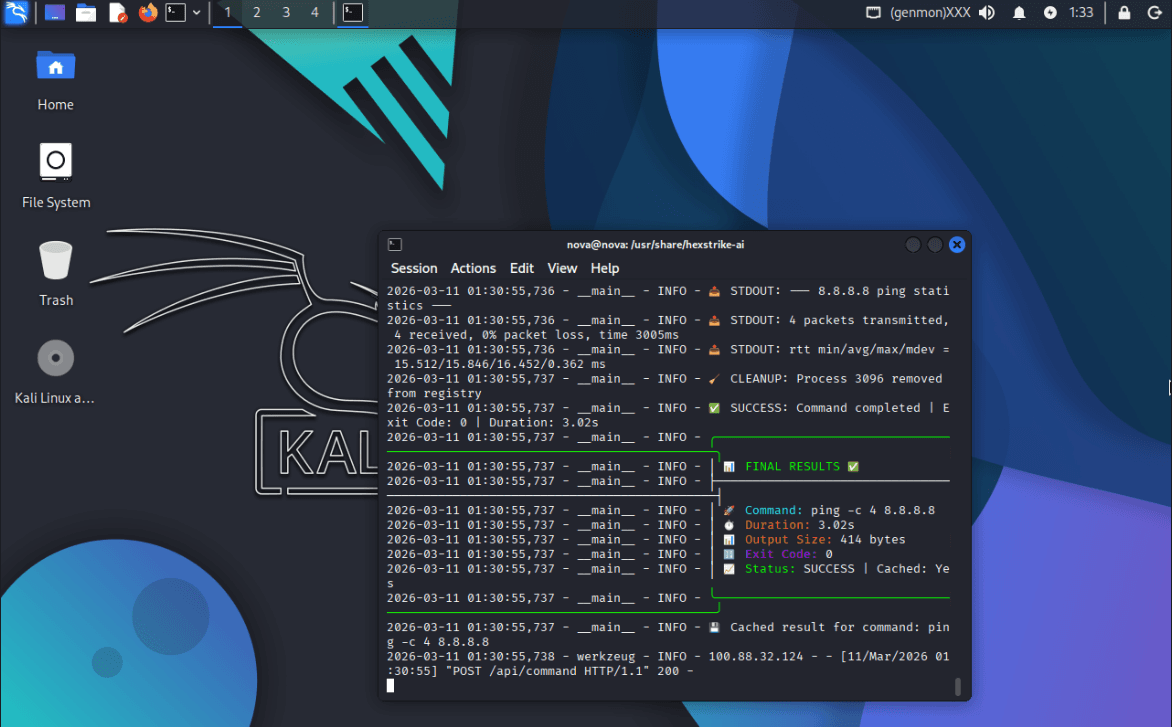Launch Firefox from the top panel
The image size is (1172, 727).
pyautogui.click(x=148, y=13)
